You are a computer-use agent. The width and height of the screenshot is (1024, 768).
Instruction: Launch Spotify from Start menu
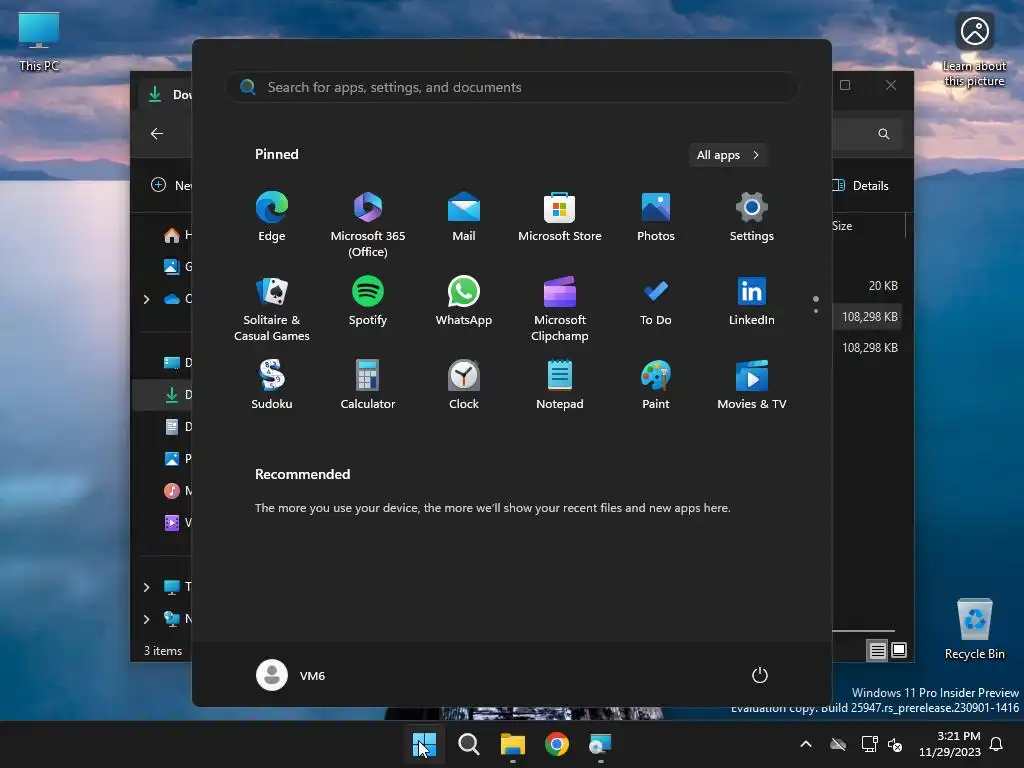[x=368, y=301]
